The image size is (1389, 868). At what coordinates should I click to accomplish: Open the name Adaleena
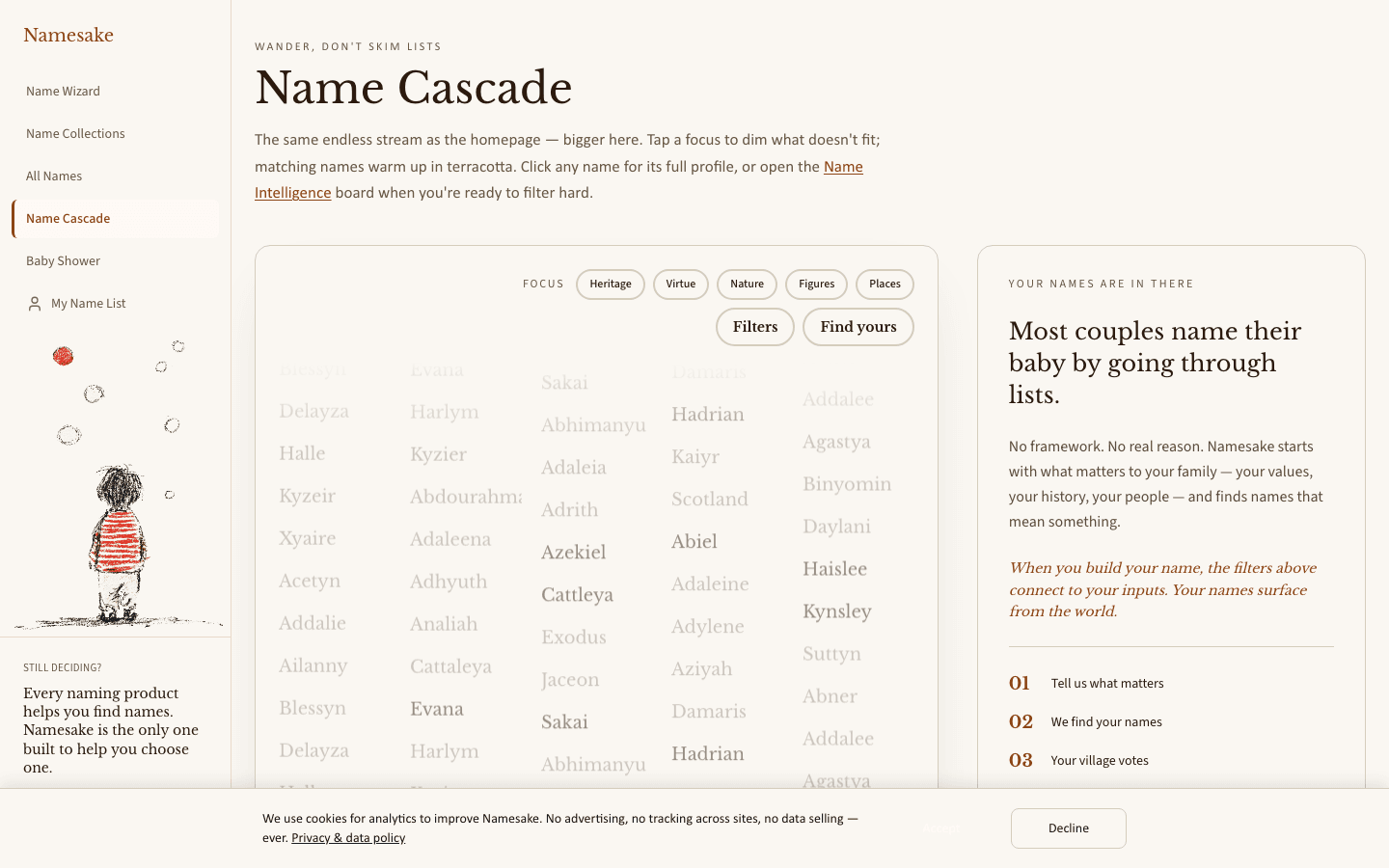(450, 539)
